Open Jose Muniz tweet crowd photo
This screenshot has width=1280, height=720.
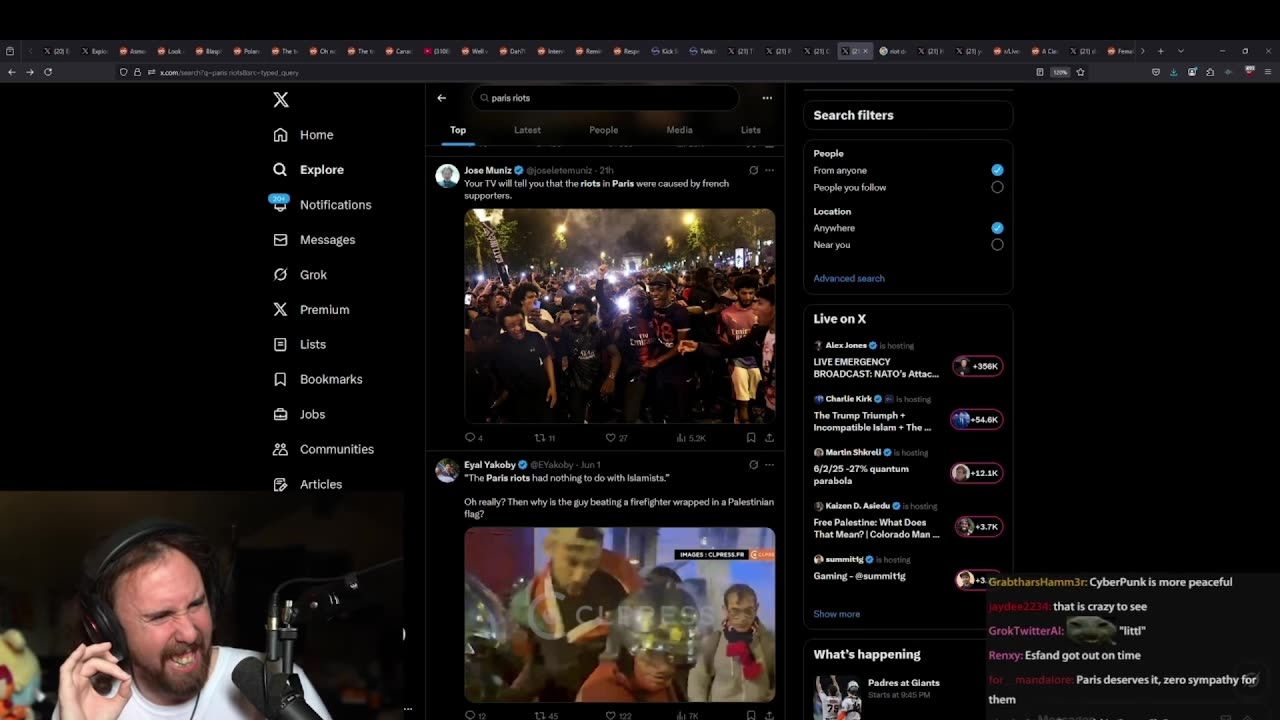click(x=619, y=316)
